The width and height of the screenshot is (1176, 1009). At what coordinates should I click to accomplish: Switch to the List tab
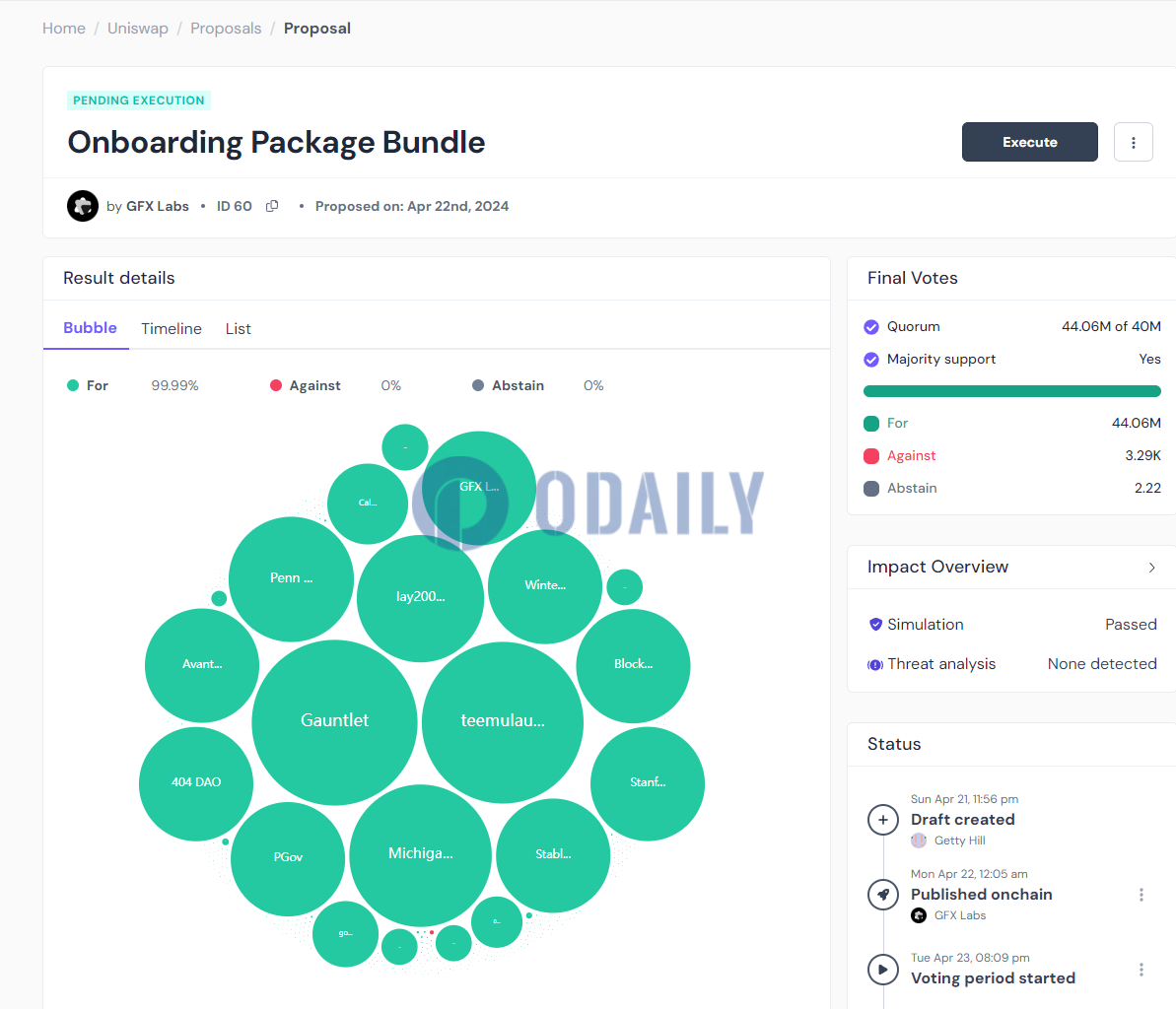pyautogui.click(x=238, y=328)
